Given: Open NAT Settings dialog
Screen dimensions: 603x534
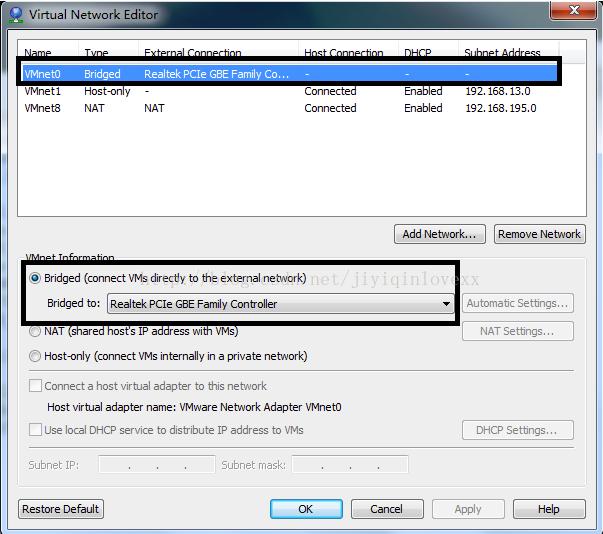Looking at the screenshot, I should click(x=518, y=331).
